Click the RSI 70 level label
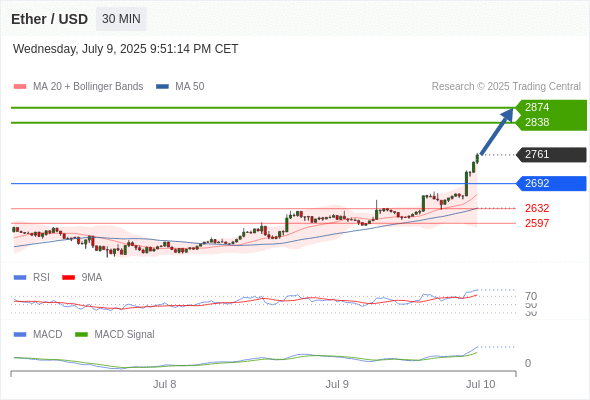 point(531,296)
